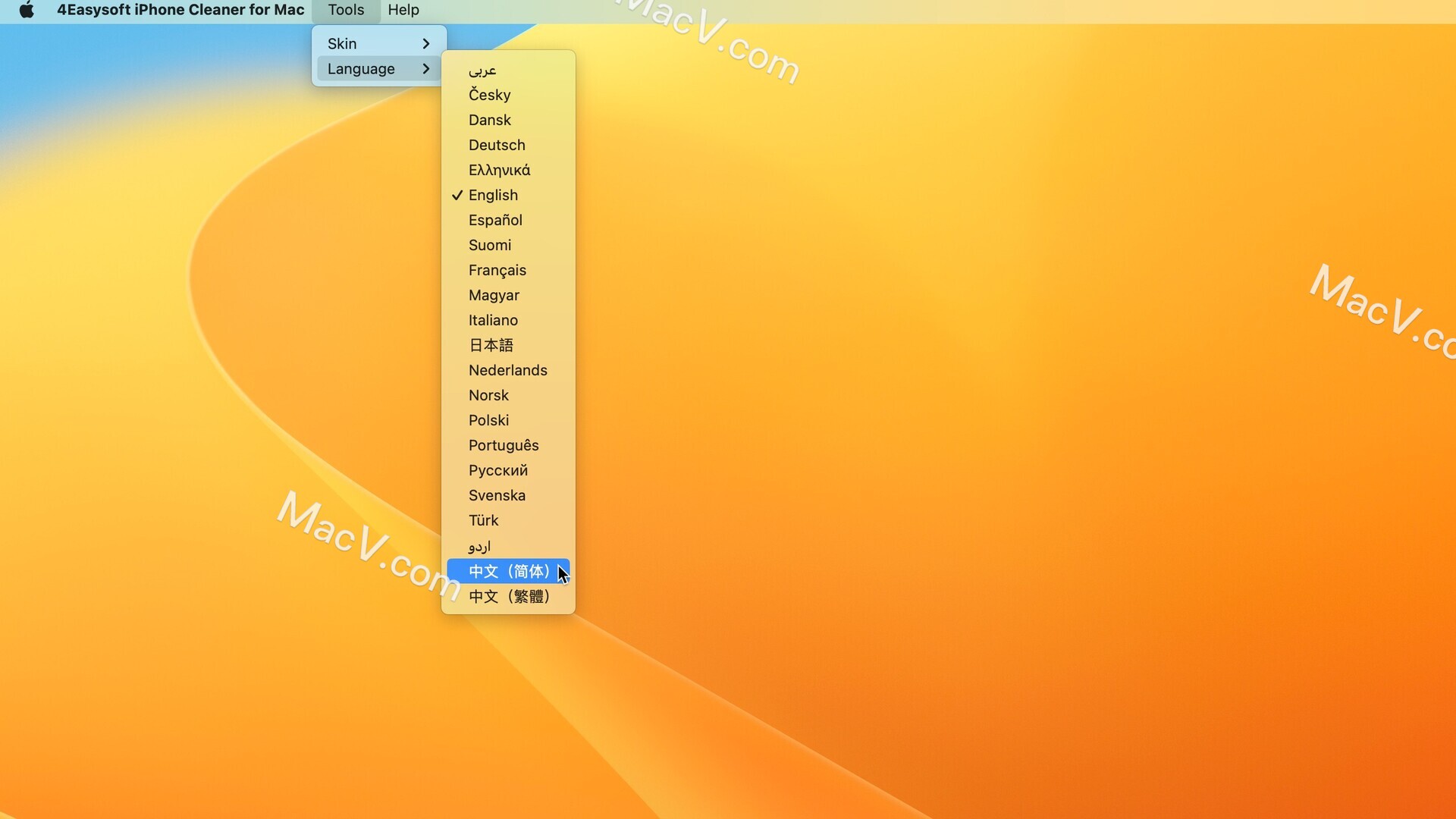This screenshot has height=819, width=1456.
Task: Select Polski from language list
Action: click(489, 420)
